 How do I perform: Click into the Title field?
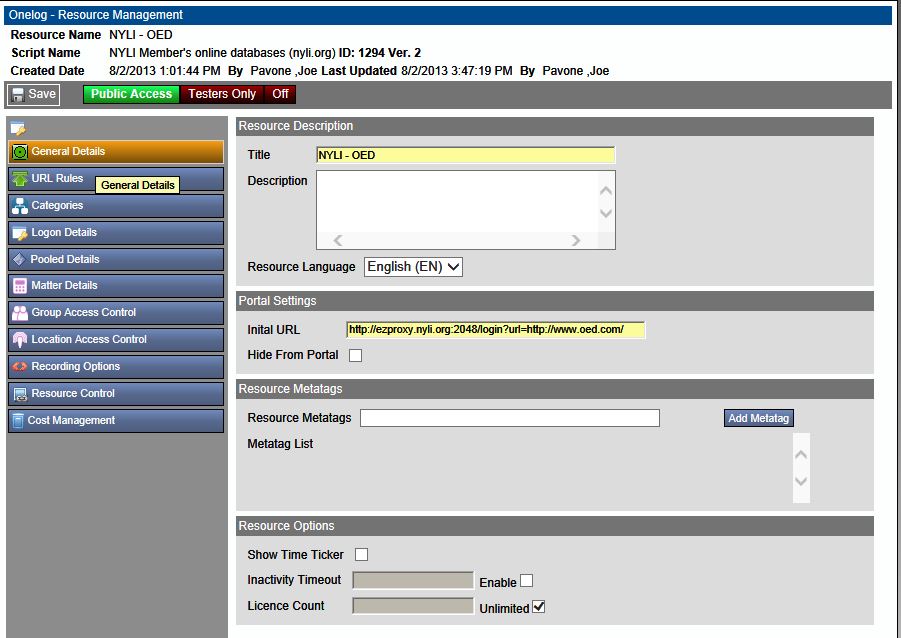click(x=465, y=155)
